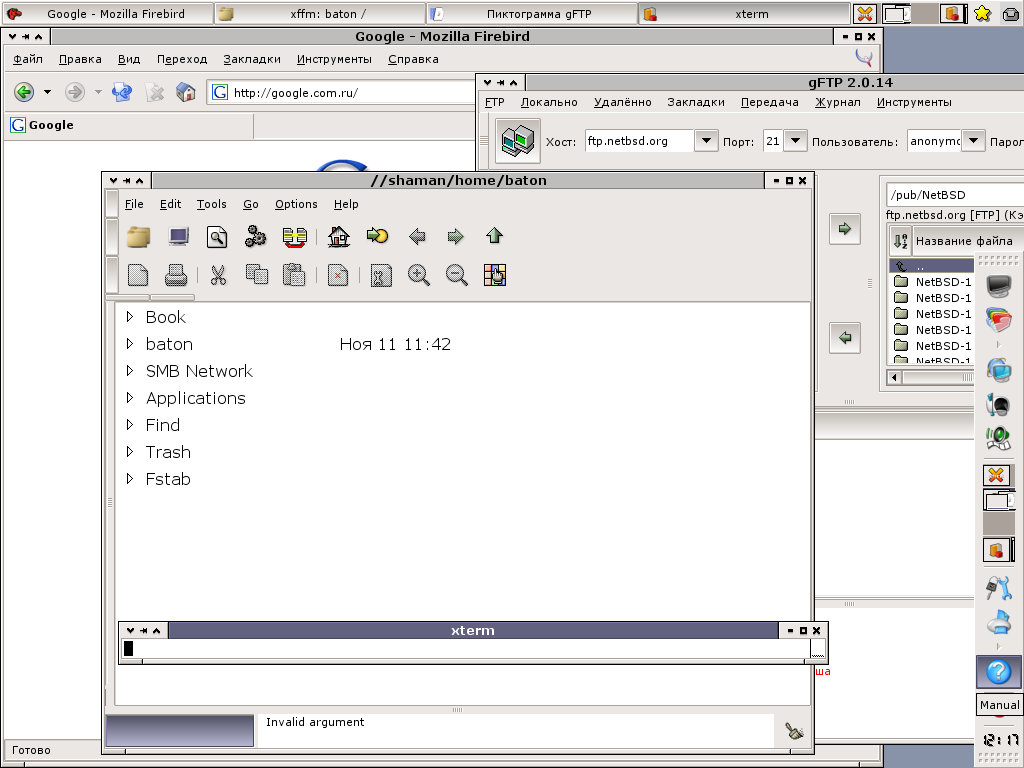The width and height of the screenshot is (1024, 768).
Task: Sort by Название файла column header
Action: (963, 241)
